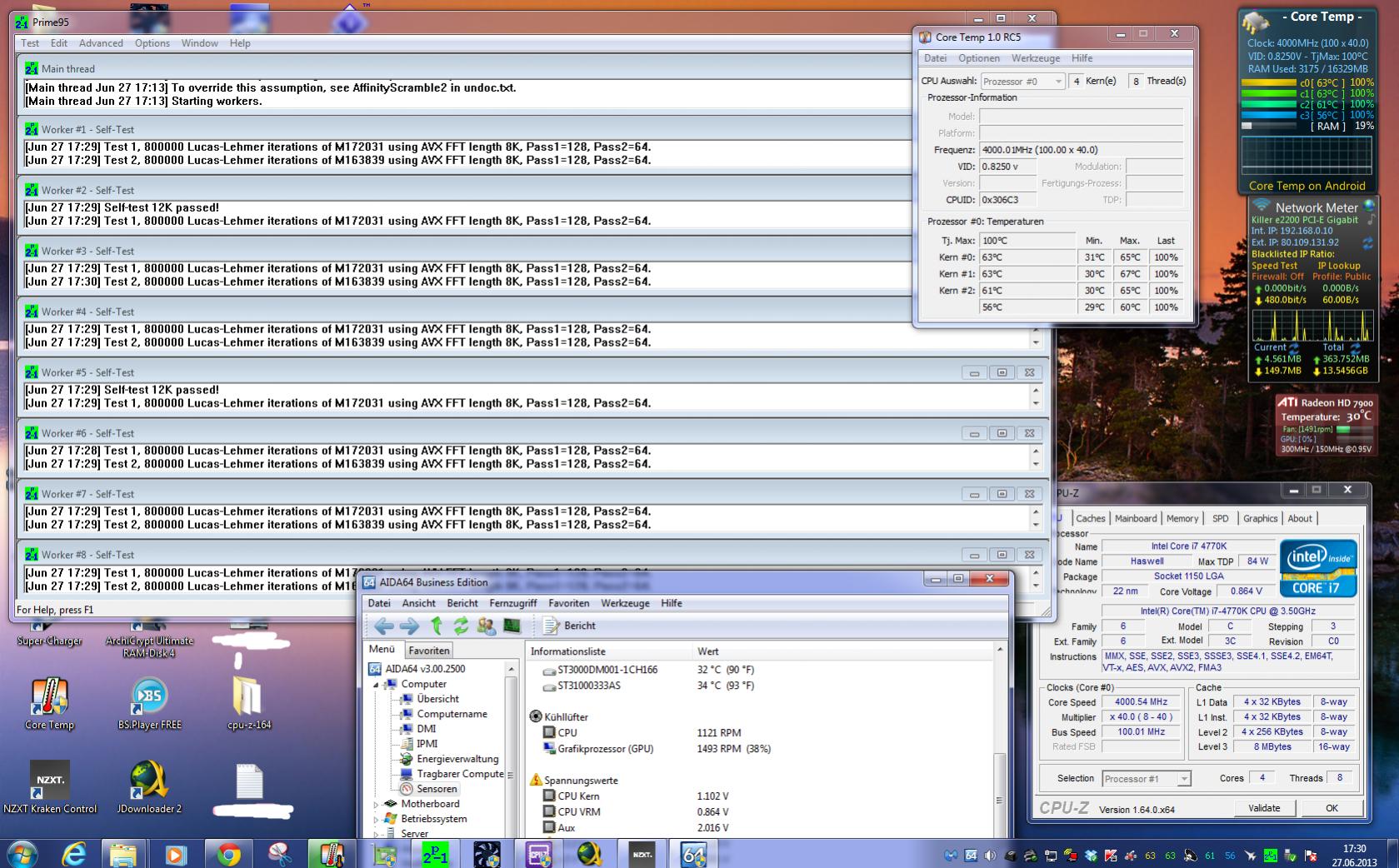Open Windows Explorer from the taskbar
1399x868 pixels.
coord(123,854)
